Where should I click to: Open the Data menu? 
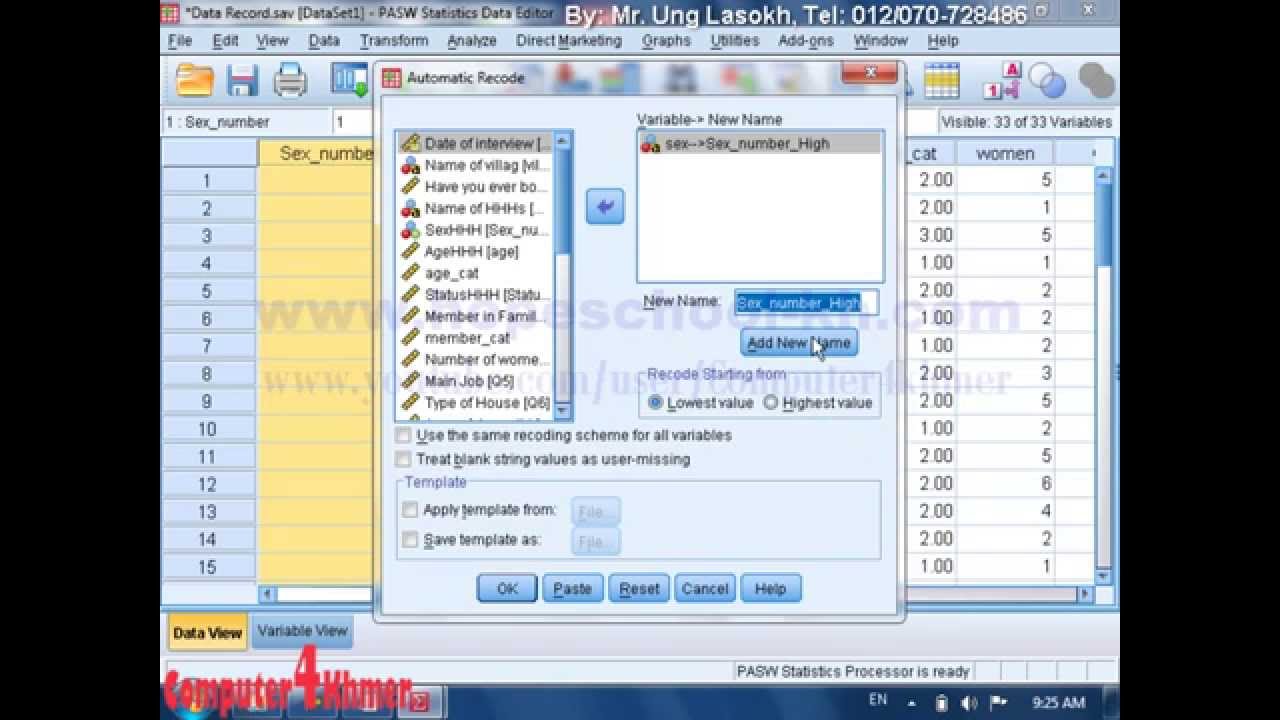(324, 41)
